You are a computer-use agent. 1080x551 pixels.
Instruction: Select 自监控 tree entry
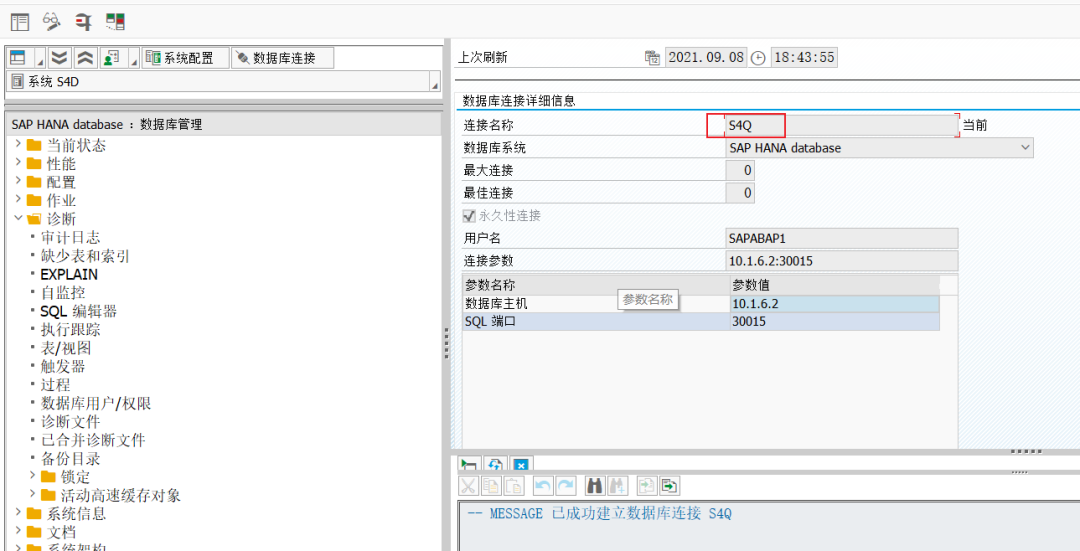point(63,293)
